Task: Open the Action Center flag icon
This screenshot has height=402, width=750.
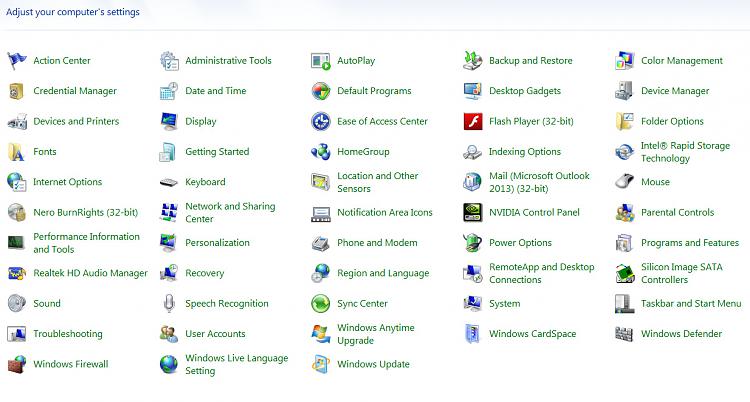Action: pos(17,61)
